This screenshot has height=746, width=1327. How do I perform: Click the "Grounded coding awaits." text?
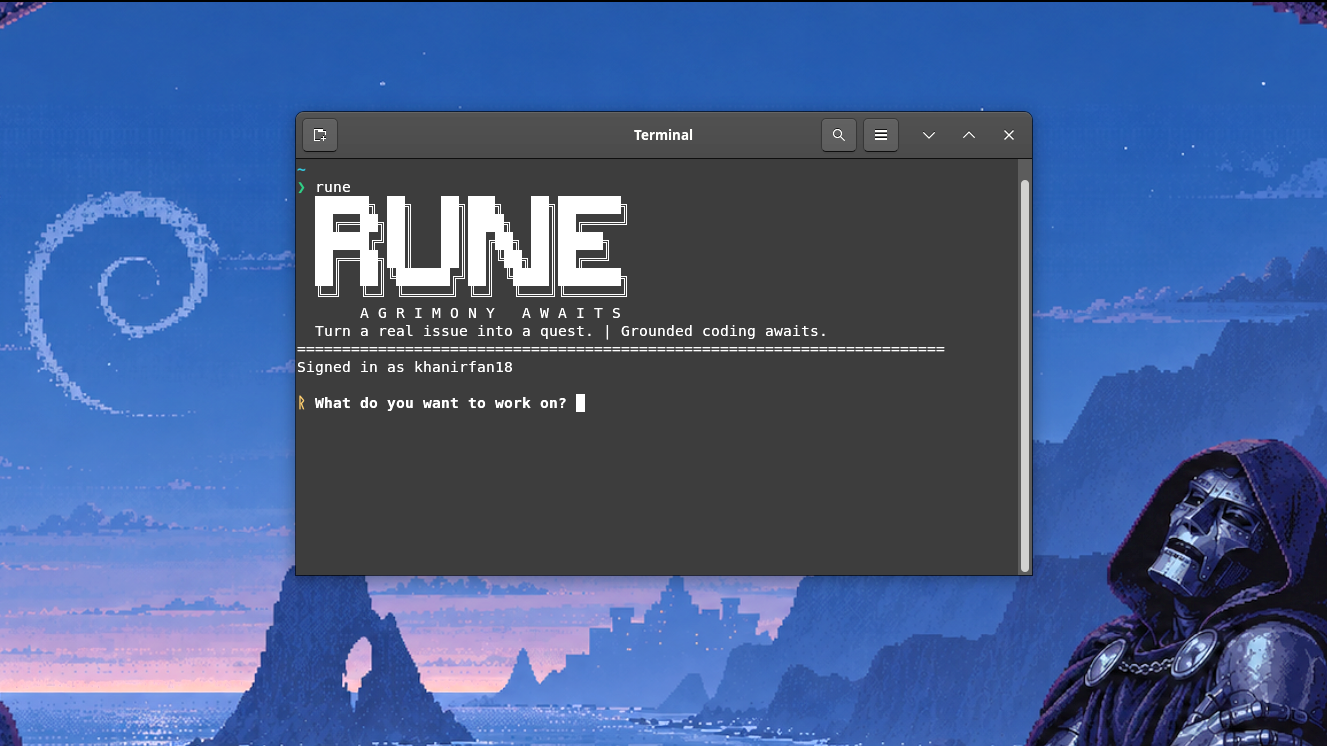point(724,331)
